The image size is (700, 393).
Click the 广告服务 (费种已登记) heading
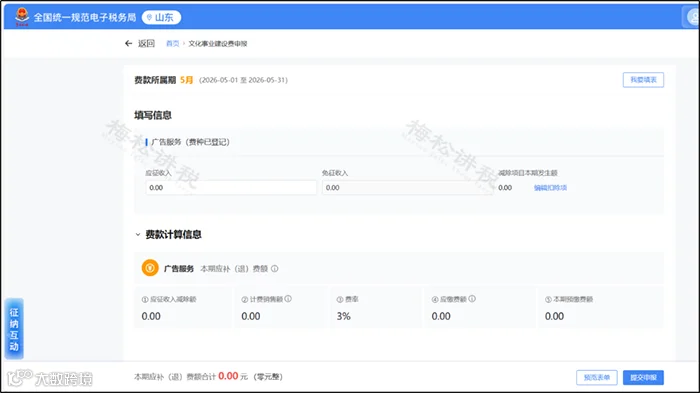pyautogui.click(x=190, y=142)
